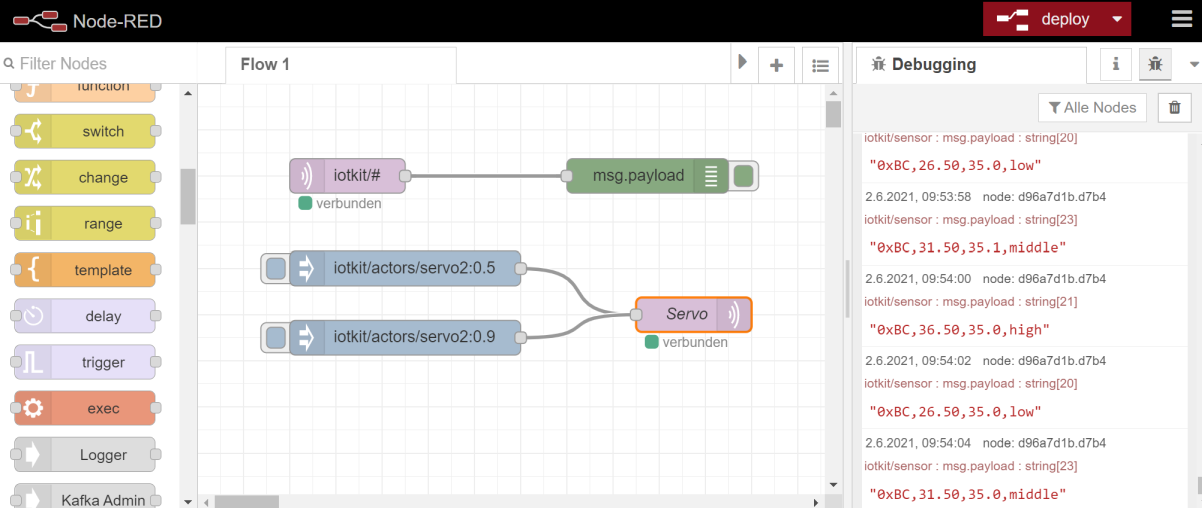
Task: Click the canvas vertical scrollbar thumb
Action: pos(833,114)
